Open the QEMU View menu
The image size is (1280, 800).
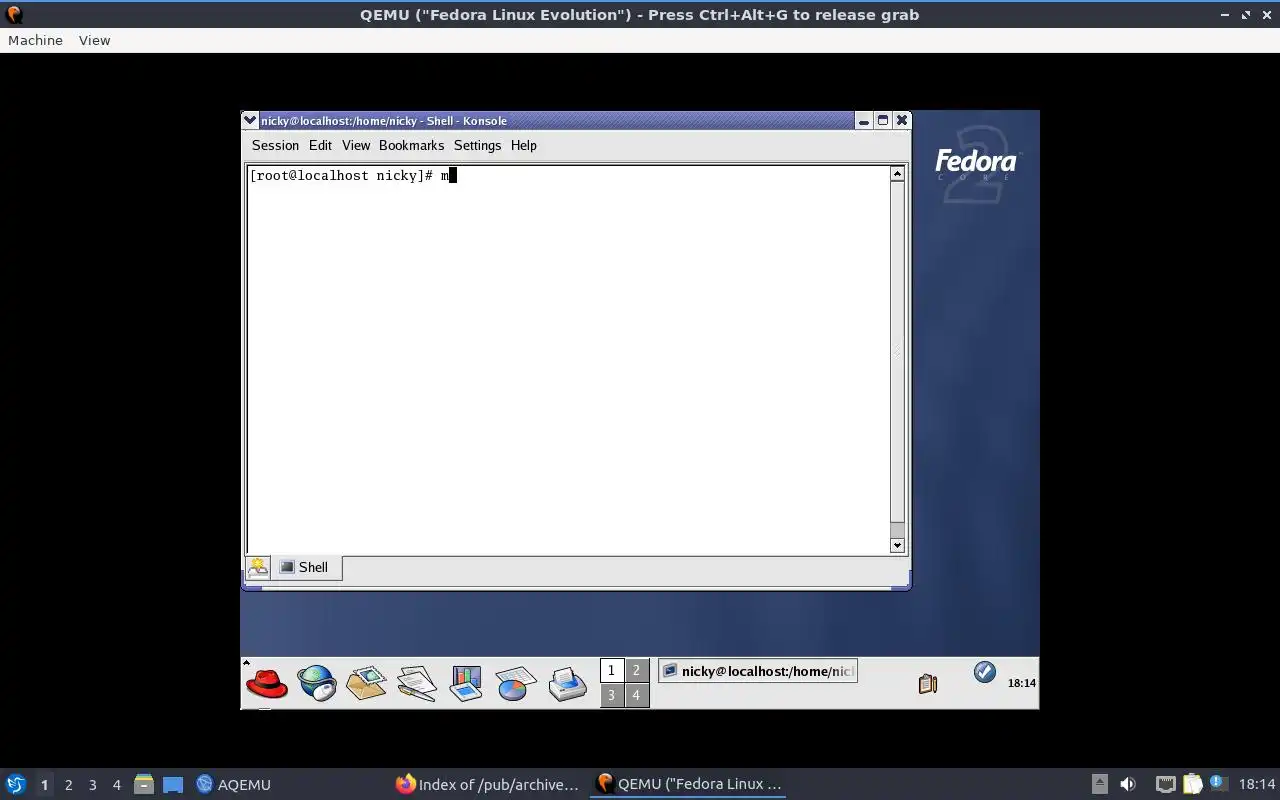94,40
